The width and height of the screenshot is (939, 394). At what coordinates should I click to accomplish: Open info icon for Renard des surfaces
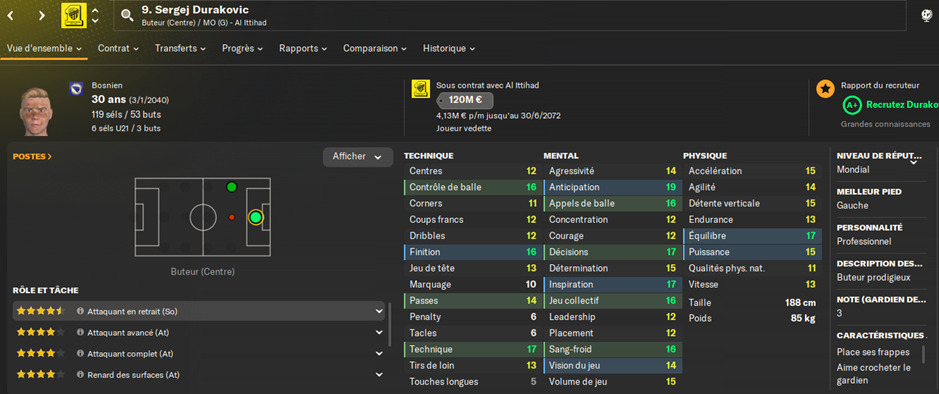80,375
